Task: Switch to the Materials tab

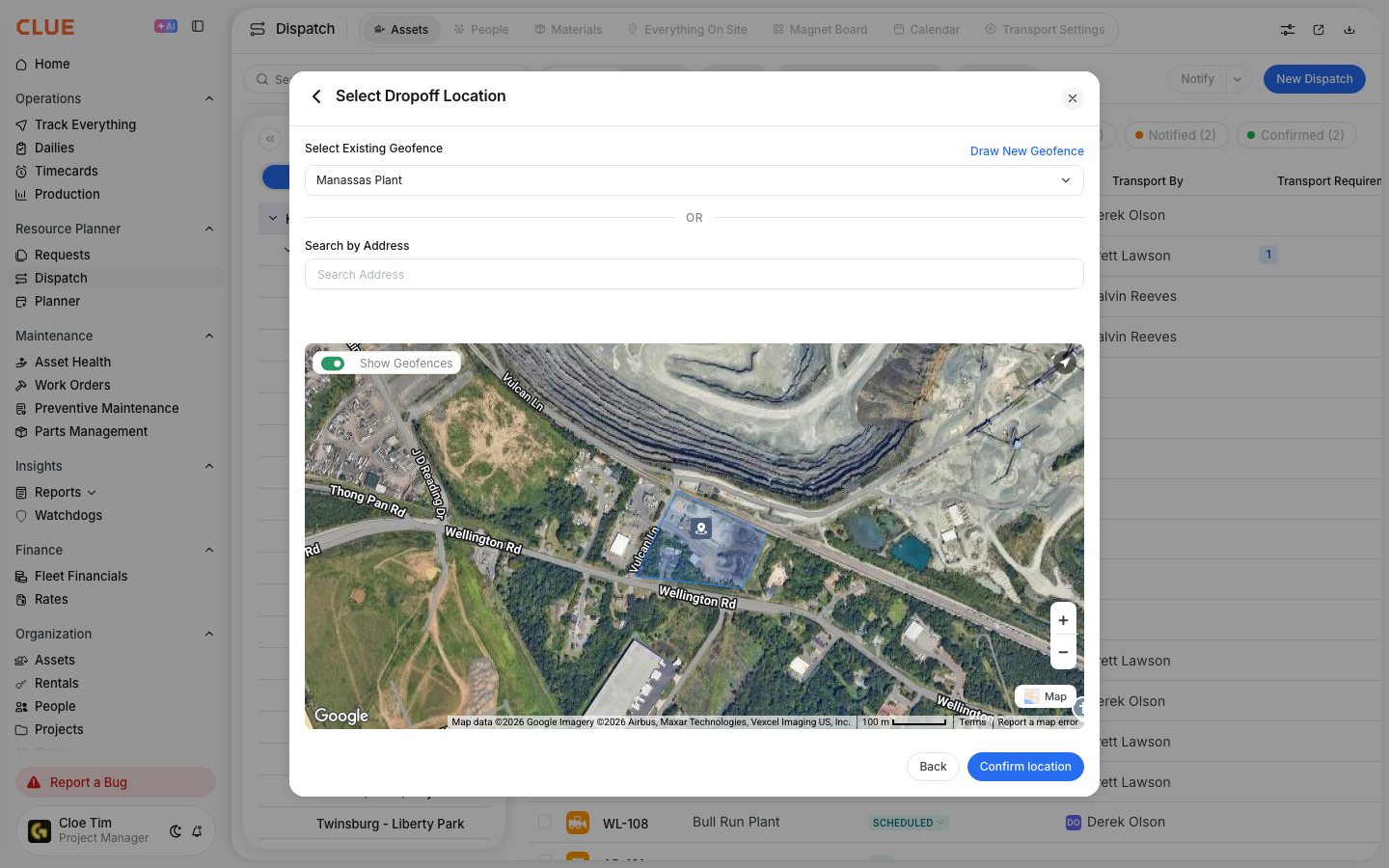Action: tap(568, 30)
